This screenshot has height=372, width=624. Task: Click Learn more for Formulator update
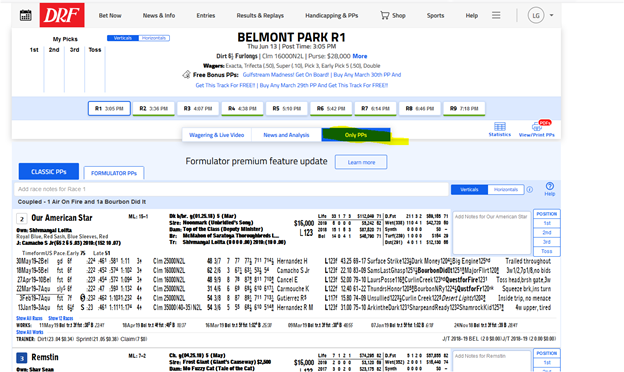[361, 162]
